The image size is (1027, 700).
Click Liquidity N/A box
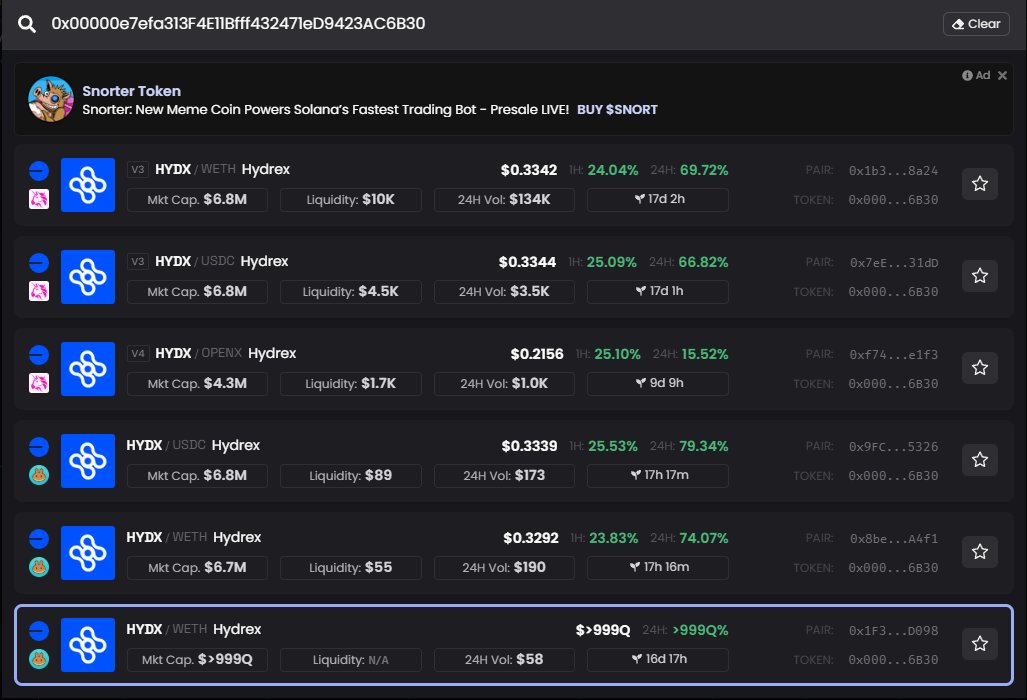click(x=351, y=660)
